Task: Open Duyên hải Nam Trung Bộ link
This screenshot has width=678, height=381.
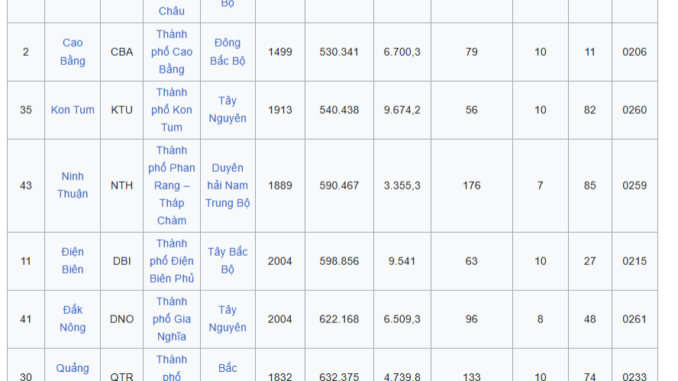Action: pyautogui.click(x=227, y=185)
